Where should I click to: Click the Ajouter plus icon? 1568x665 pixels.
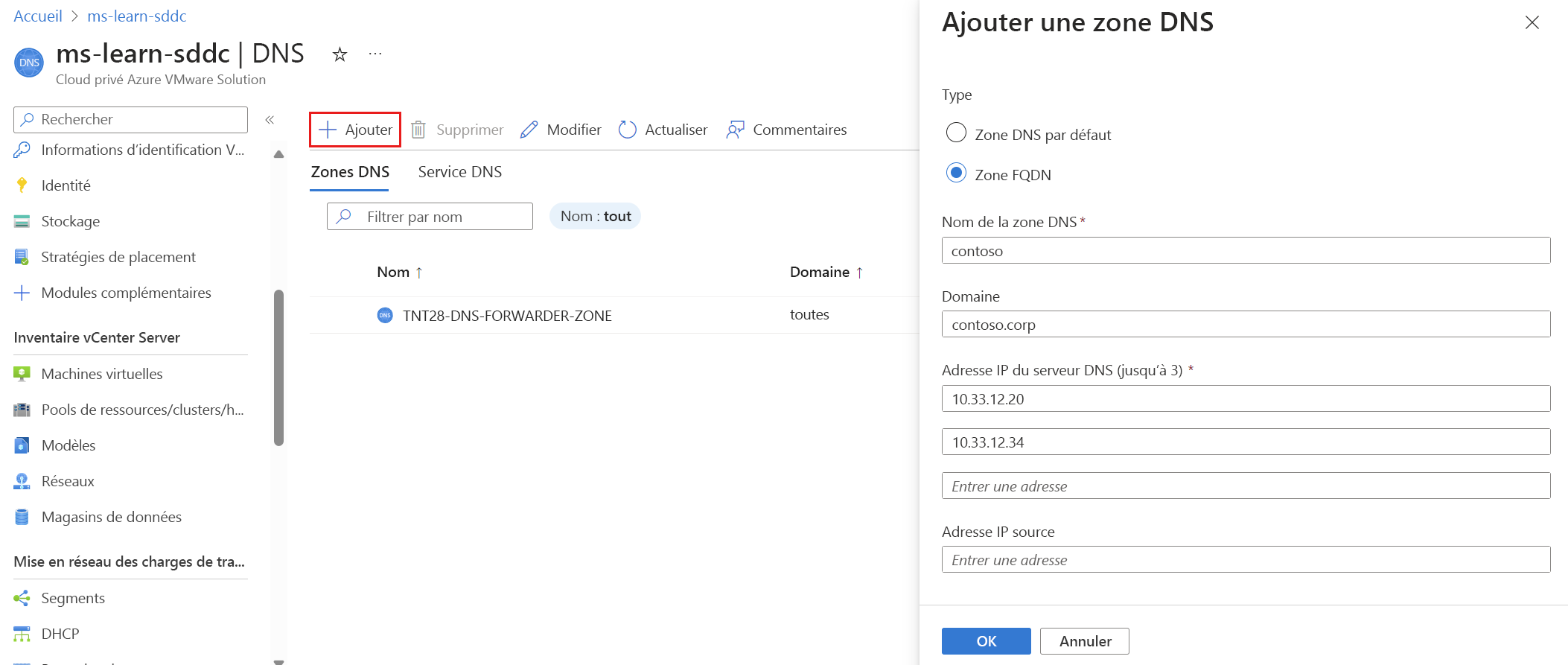coord(328,130)
